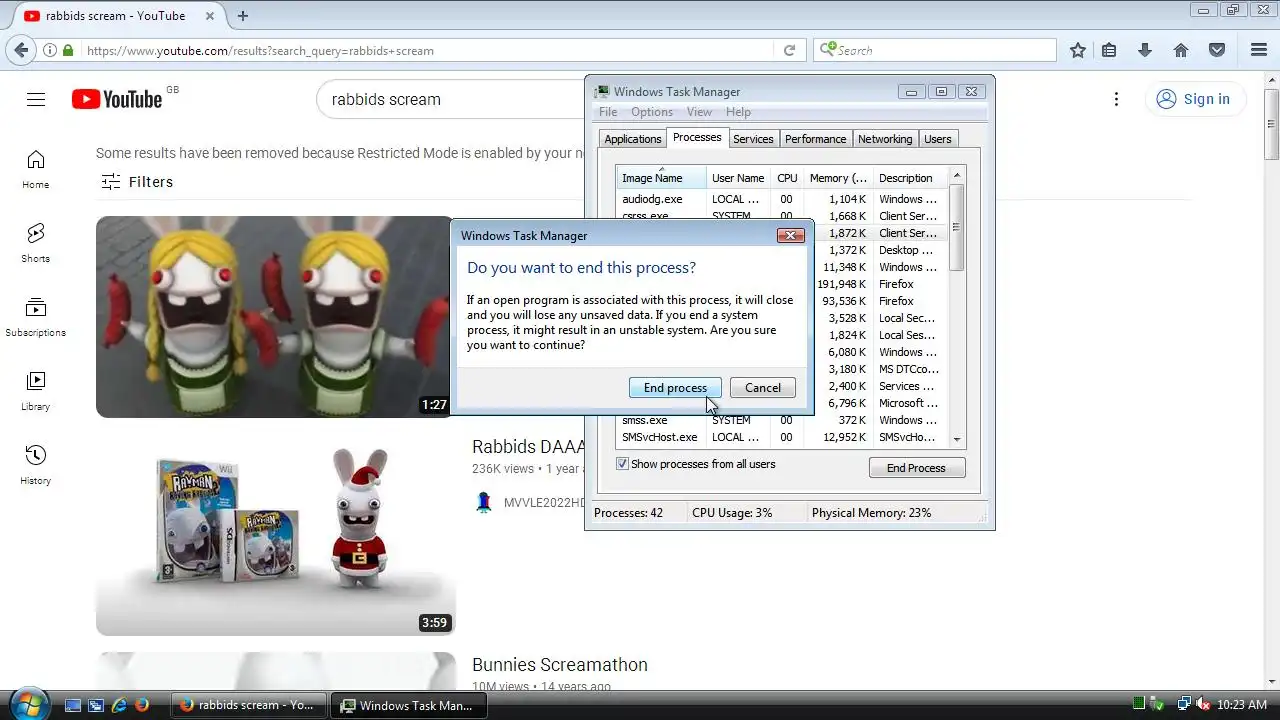Save page to Pocket icon
The image size is (1280, 720).
pyautogui.click(x=1217, y=50)
